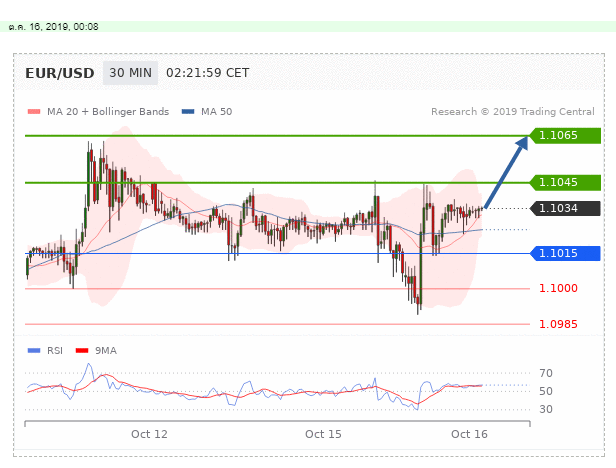Click the red 9MA legend swatch
Screen dimensions: 616x468
tap(86, 350)
